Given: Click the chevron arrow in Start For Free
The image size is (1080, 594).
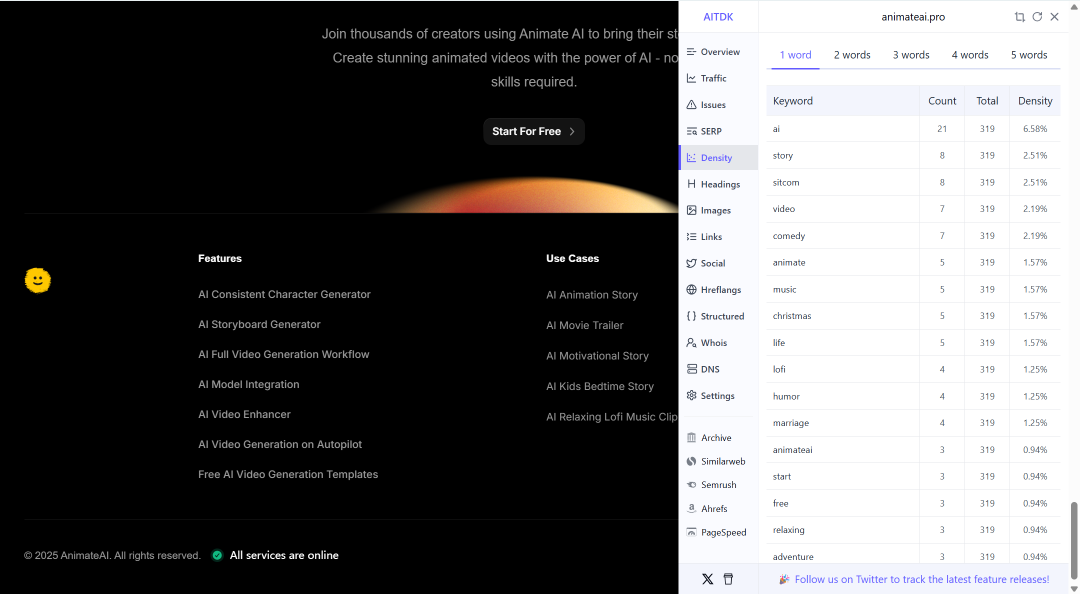Looking at the screenshot, I should [572, 132].
